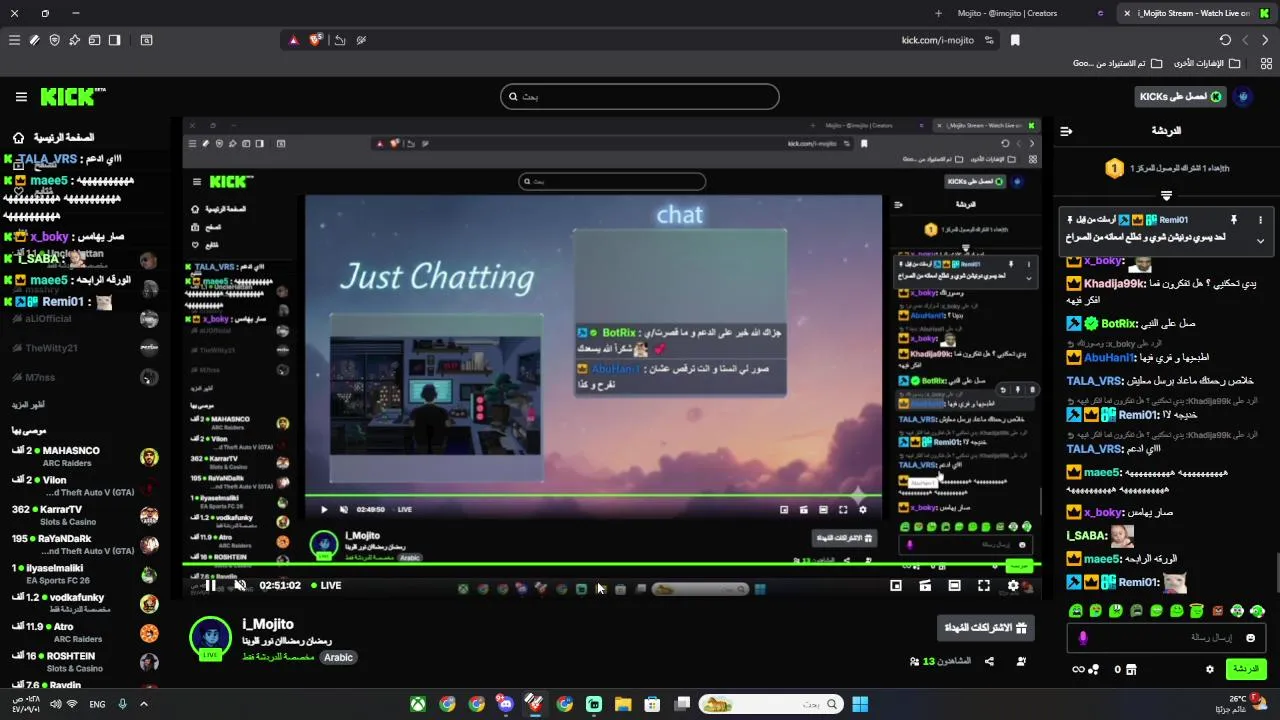Click the Gifted Subscriptions button
Image resolution: width=1280 pixels, height=720 pixels.
[x=988, y=628]
